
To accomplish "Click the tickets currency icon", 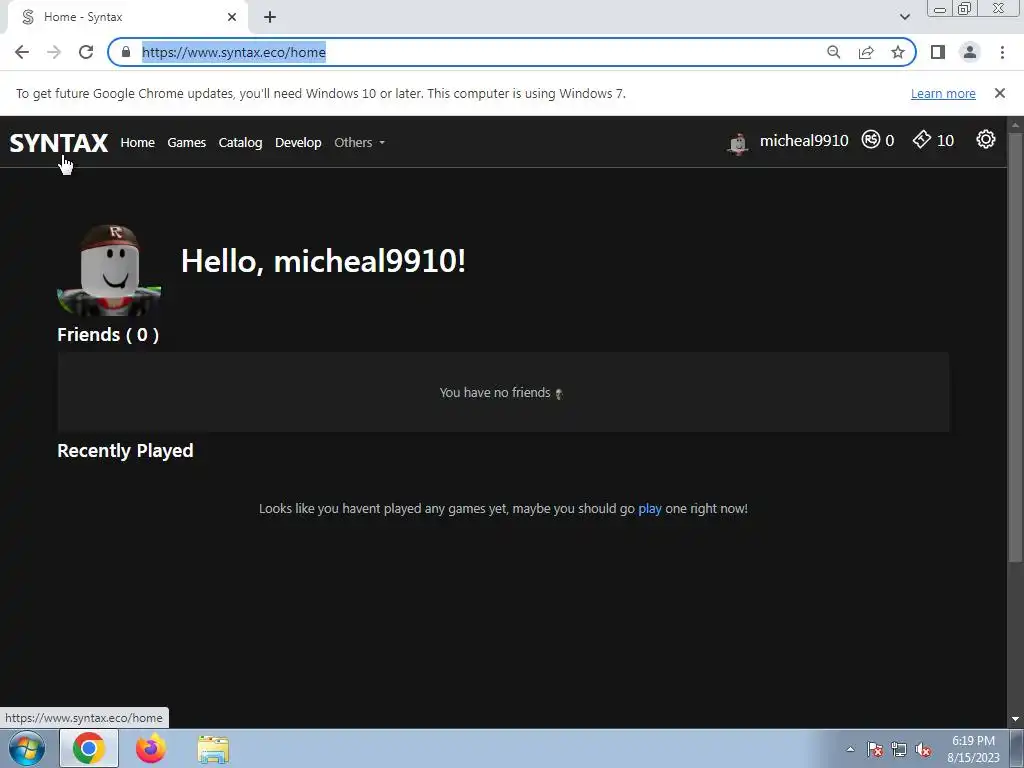I will (921, 139).
